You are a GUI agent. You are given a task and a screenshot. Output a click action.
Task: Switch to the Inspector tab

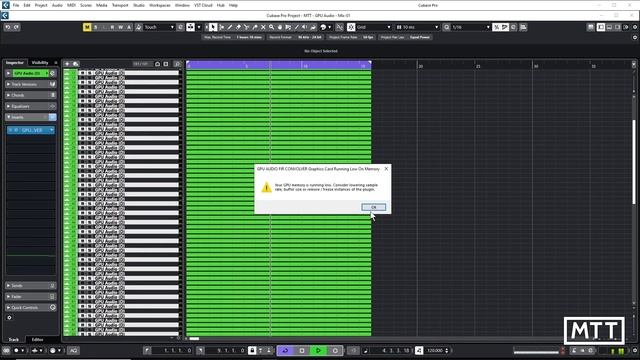pos(15,62)
